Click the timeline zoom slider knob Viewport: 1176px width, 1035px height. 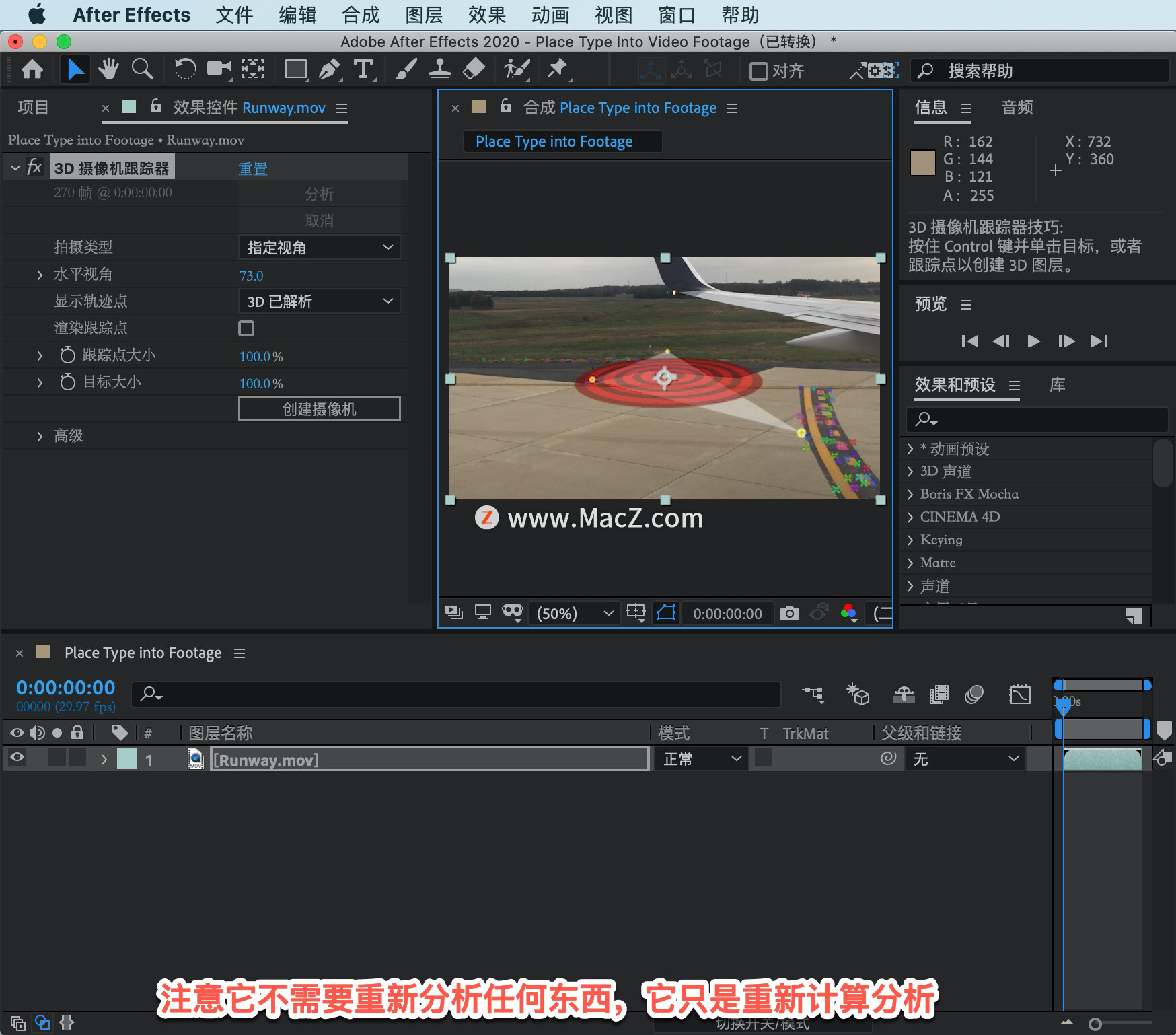click(x=1095, y=1024)
